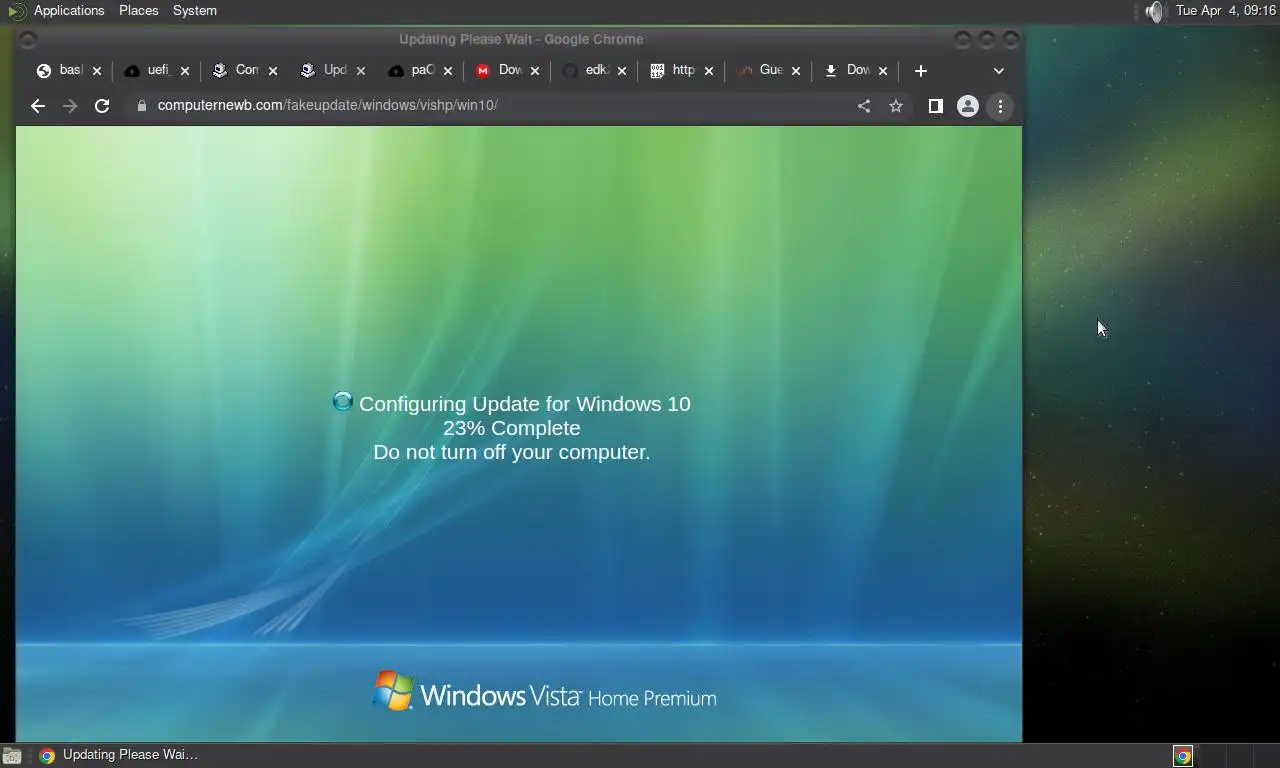This screenshot has width=1280, height=768.
Task: Close the 'http' tab
Action: point(709,71)
